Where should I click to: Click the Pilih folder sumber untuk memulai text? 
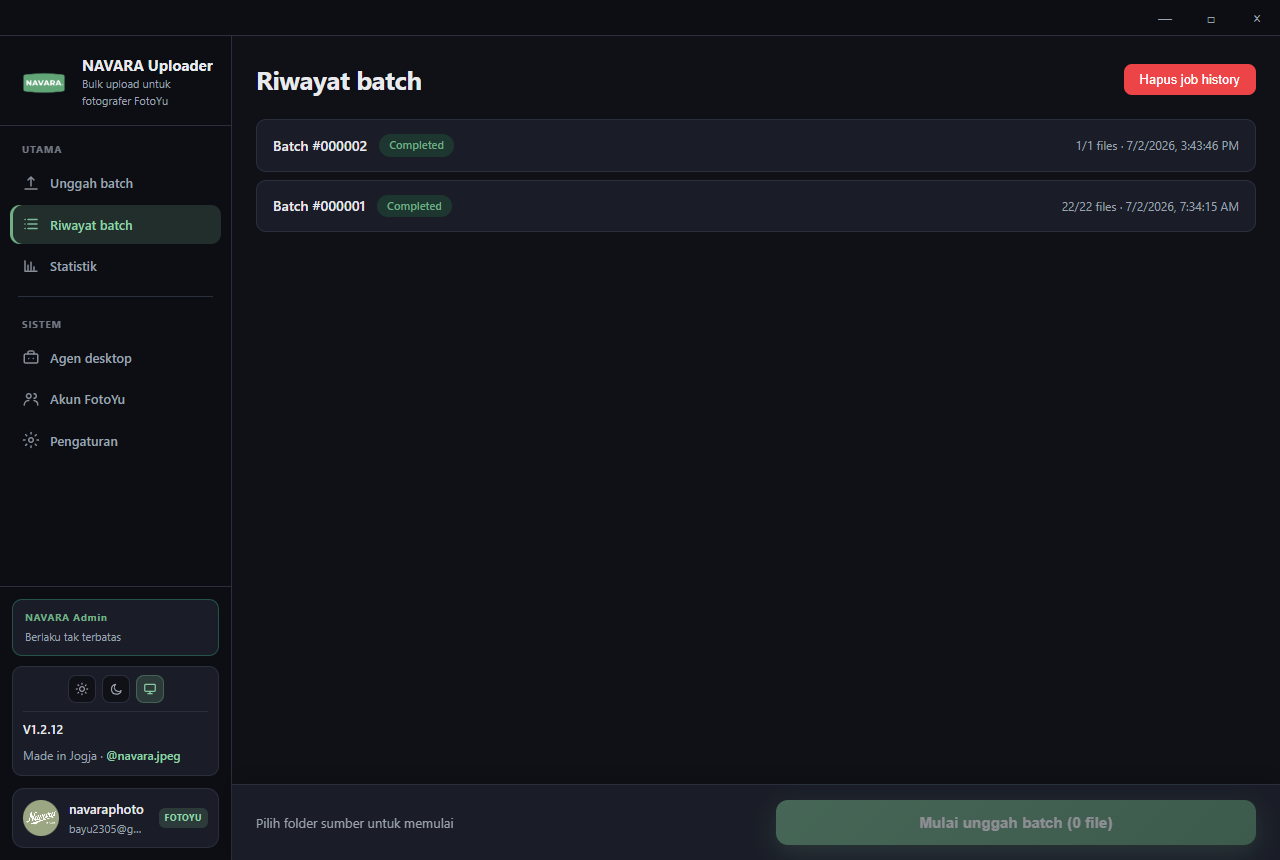pyautogui.click(x=355, y=824)
